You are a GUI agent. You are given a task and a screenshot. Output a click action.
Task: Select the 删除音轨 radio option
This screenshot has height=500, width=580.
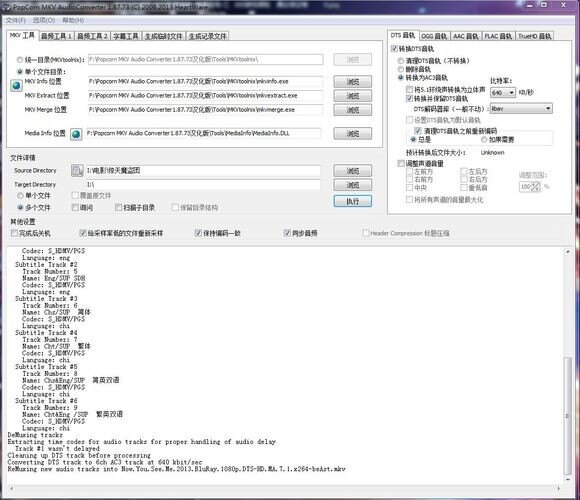401,69
